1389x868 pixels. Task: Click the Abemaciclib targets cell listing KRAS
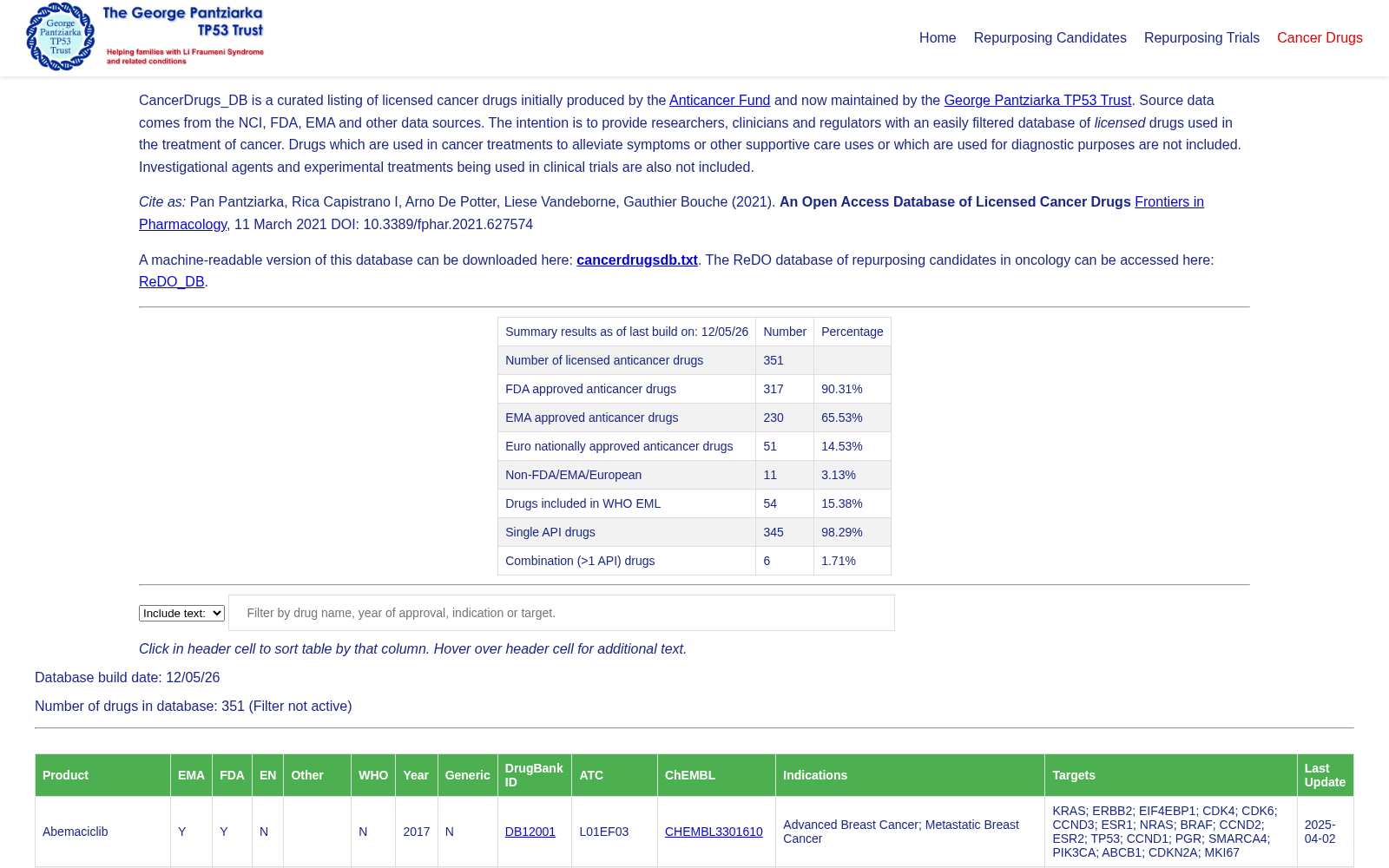[x=1171, y=832]
